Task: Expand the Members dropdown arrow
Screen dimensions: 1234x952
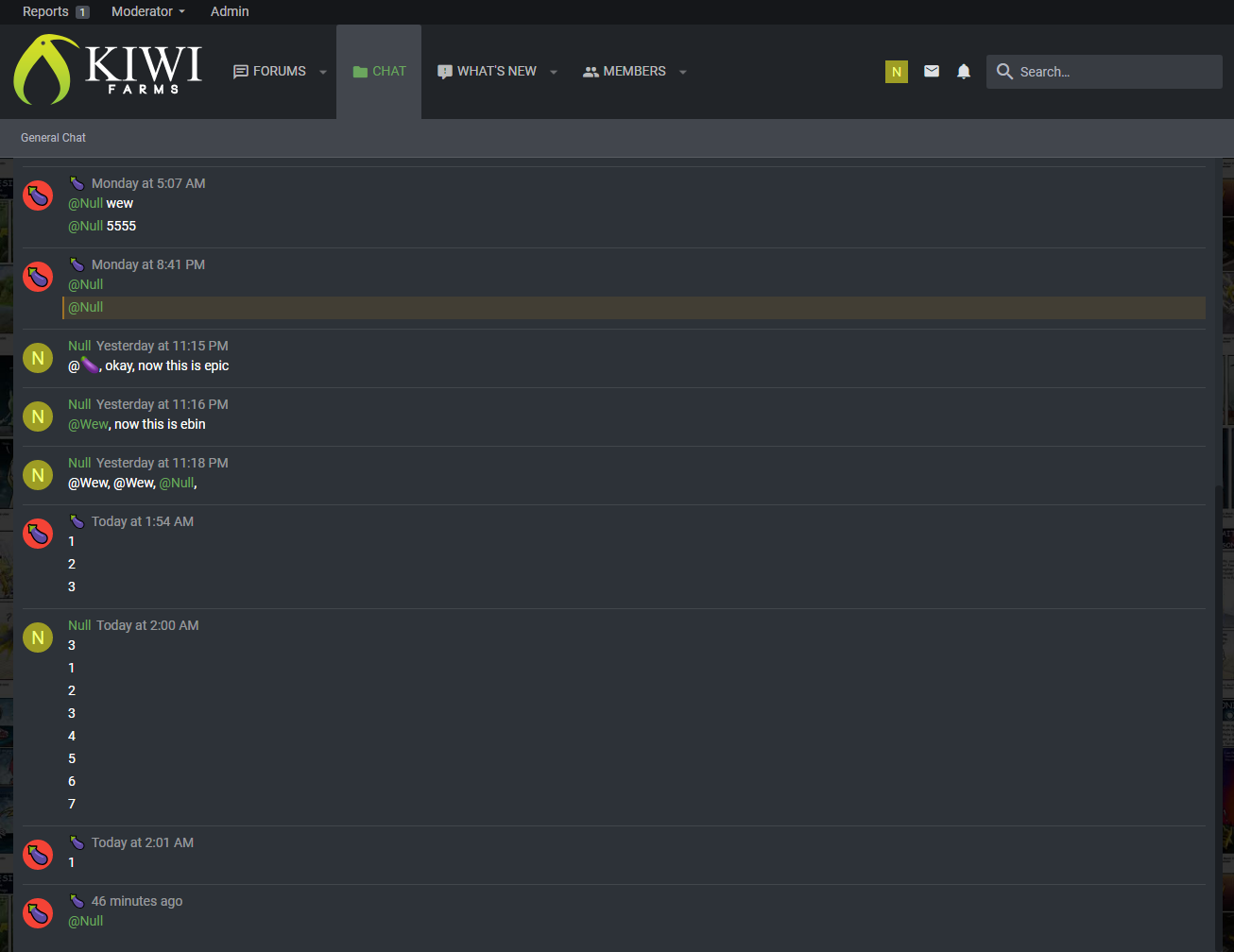Action: point(683,72)
